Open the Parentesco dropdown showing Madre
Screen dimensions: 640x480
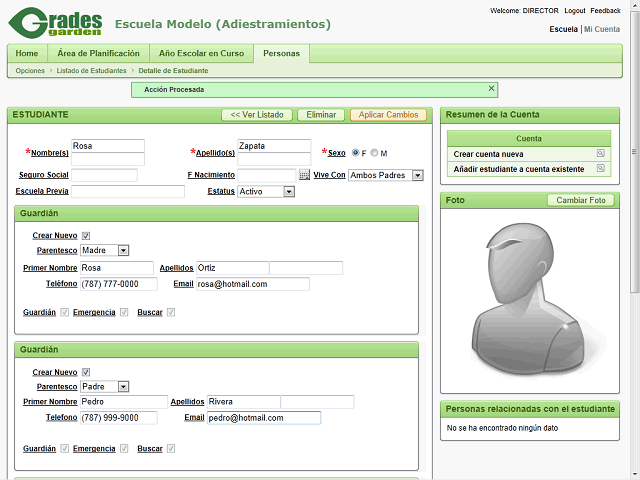click(123, 251)
